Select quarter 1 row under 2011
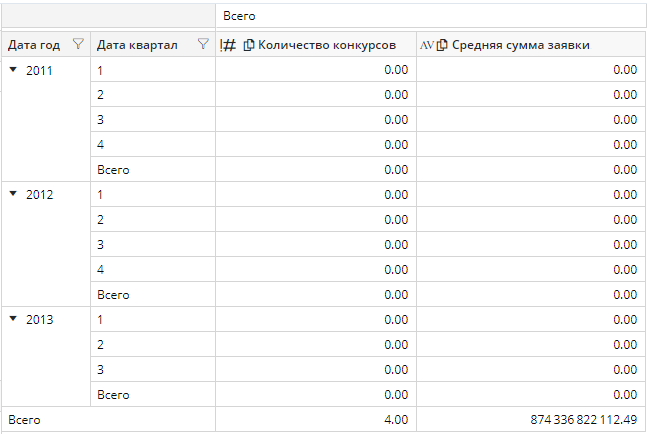 100,70
